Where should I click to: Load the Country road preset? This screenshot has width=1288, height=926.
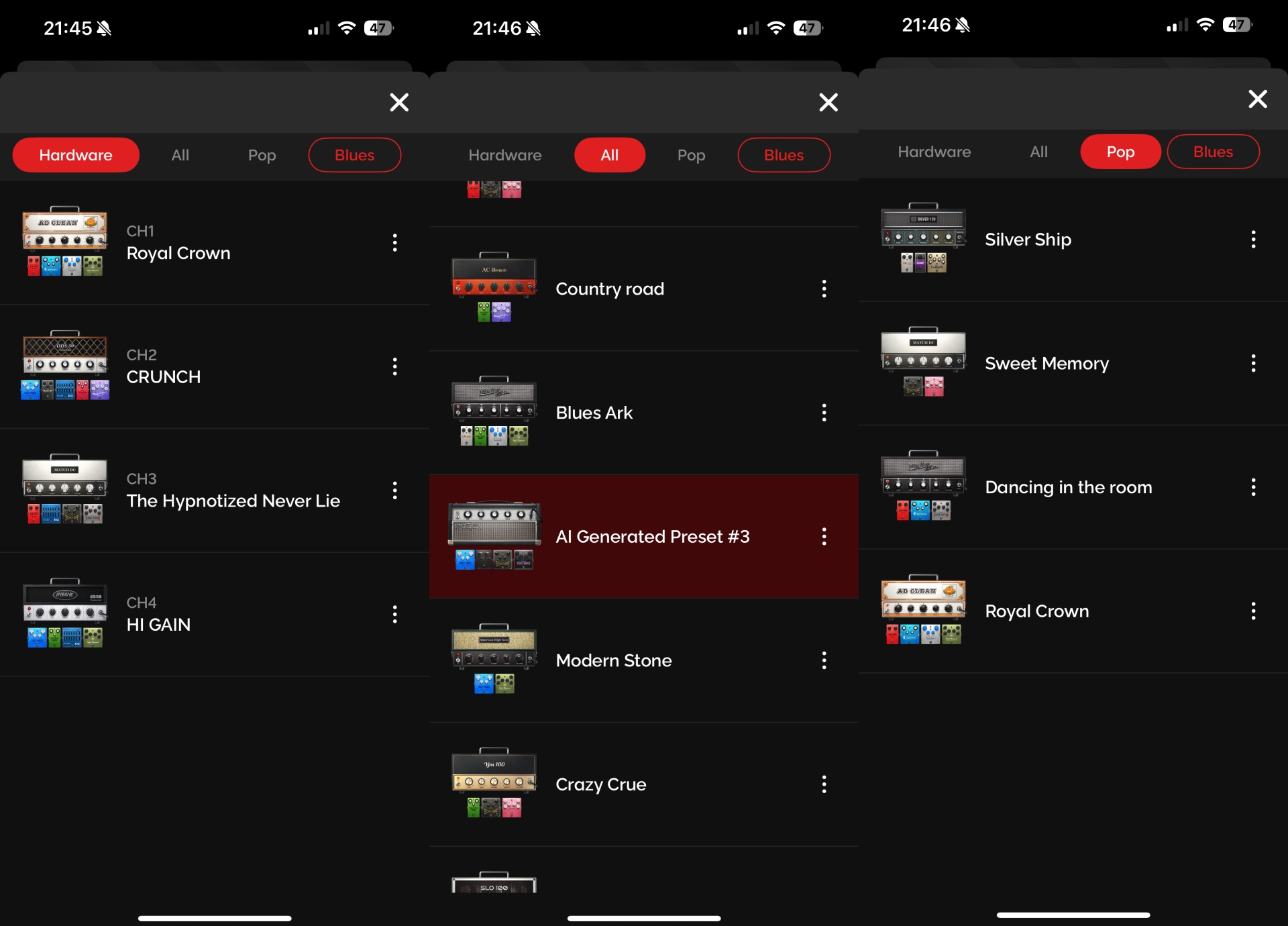pos(644,289)
